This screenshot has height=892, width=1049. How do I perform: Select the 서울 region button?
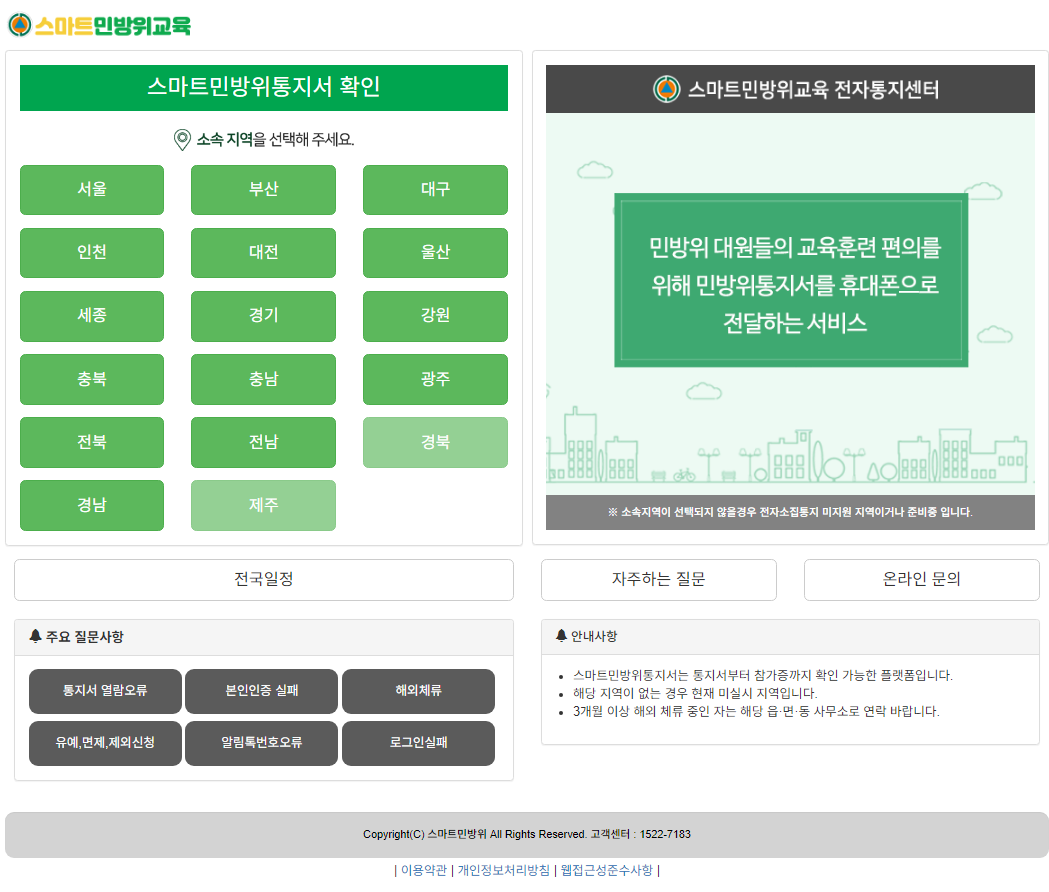click(x=92, y=190)
